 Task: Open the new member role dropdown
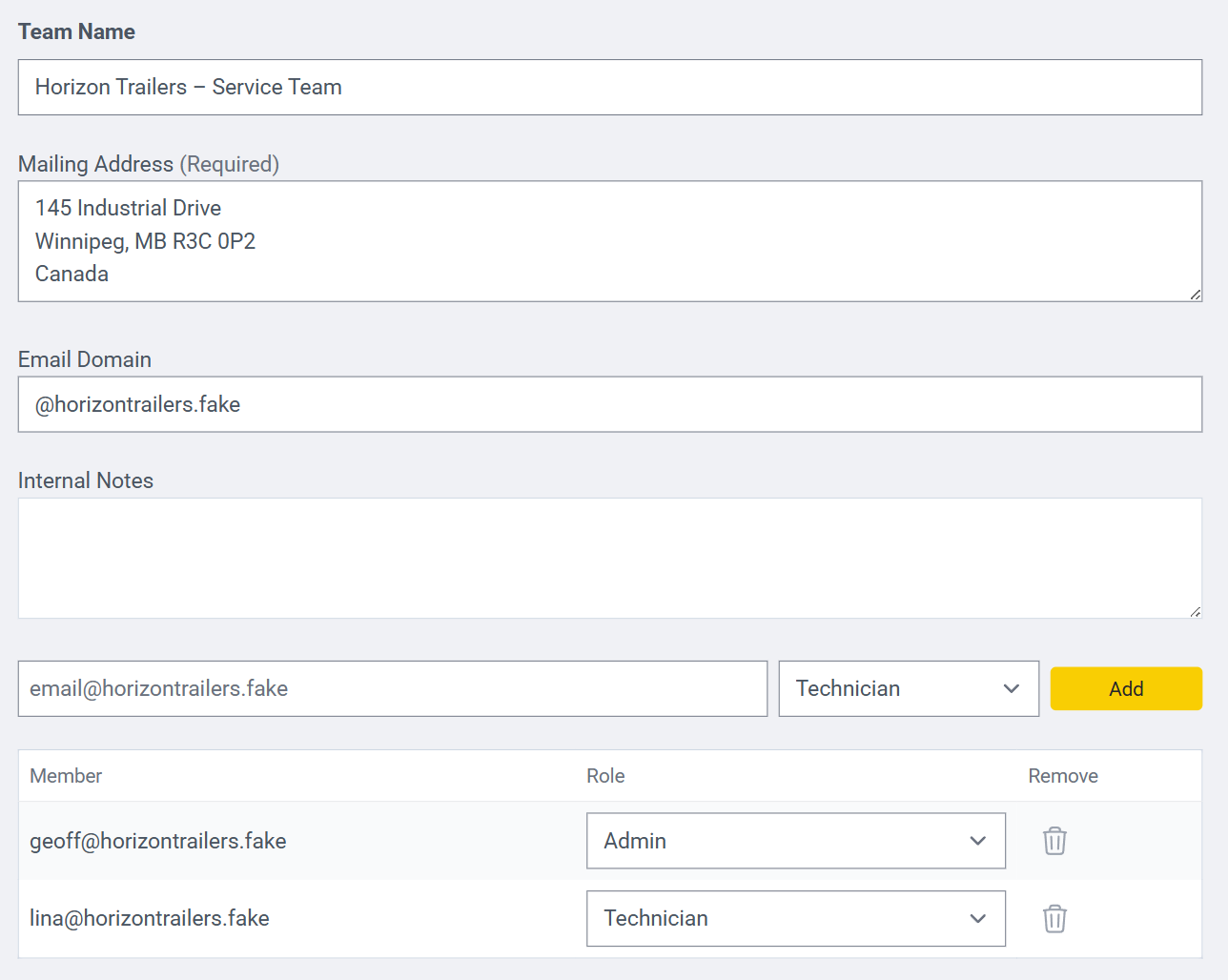point(908,688)
